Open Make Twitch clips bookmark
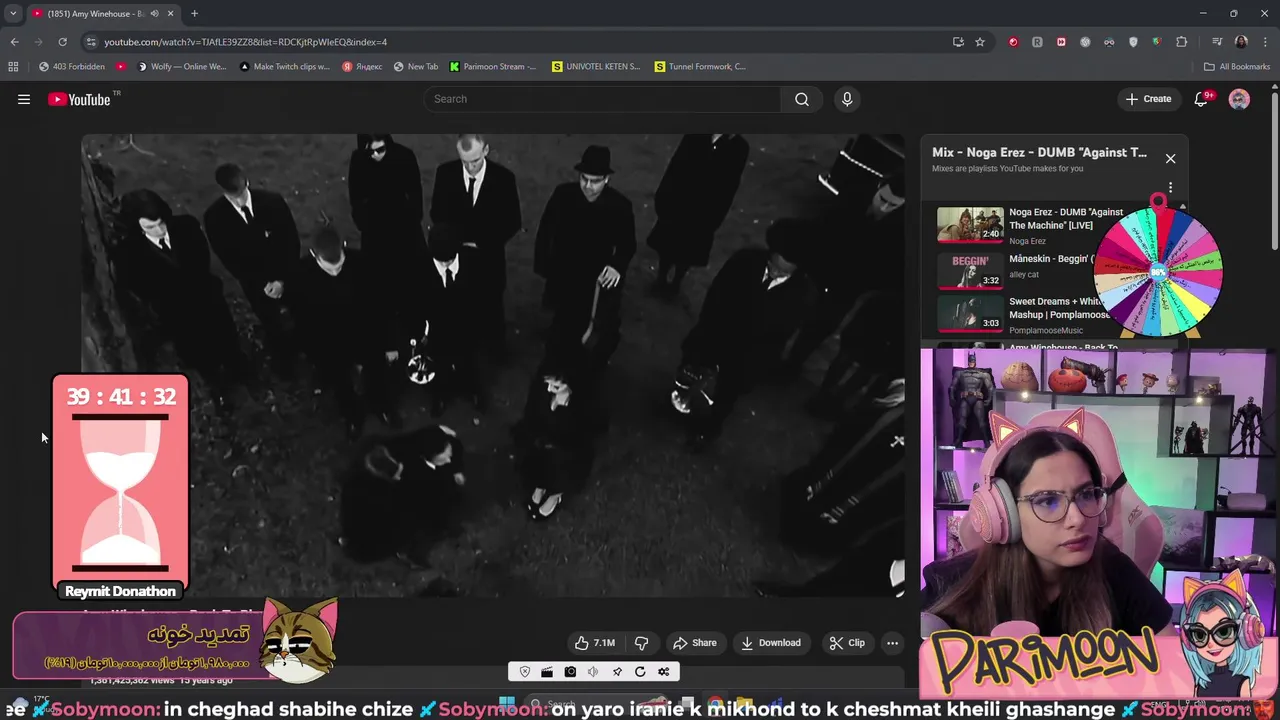The image size is (1280, 720). pyautogui.click(x=284, y=67)
